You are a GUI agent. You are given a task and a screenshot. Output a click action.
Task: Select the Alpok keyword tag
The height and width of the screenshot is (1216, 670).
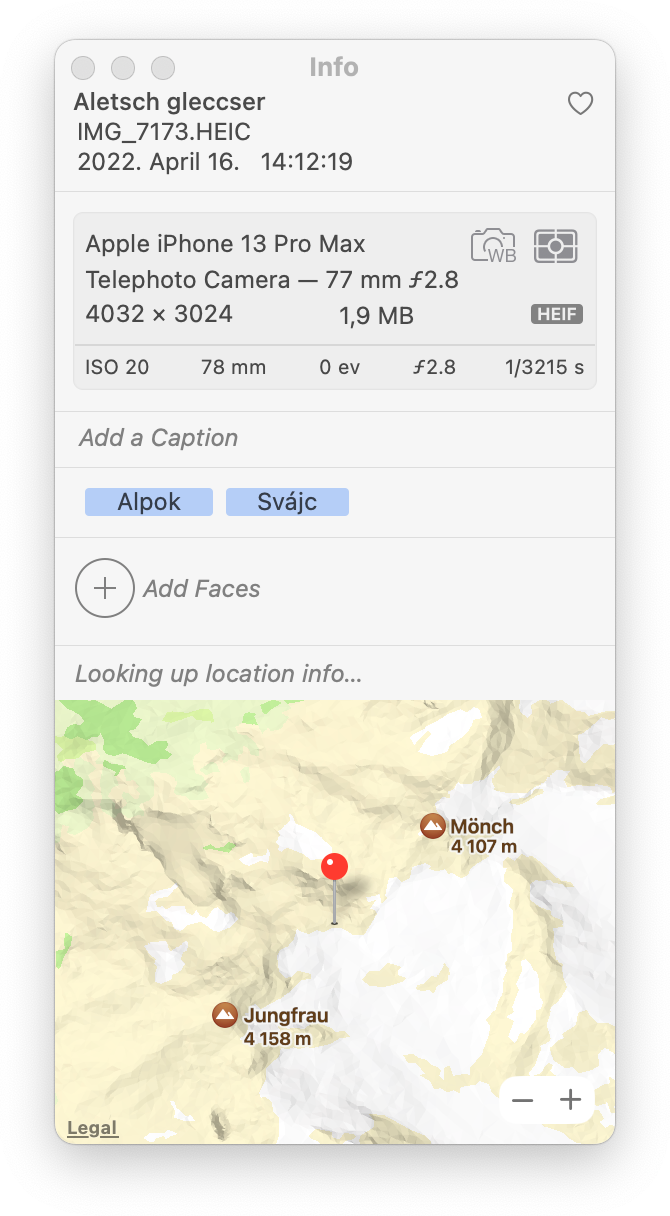point(149,502)
